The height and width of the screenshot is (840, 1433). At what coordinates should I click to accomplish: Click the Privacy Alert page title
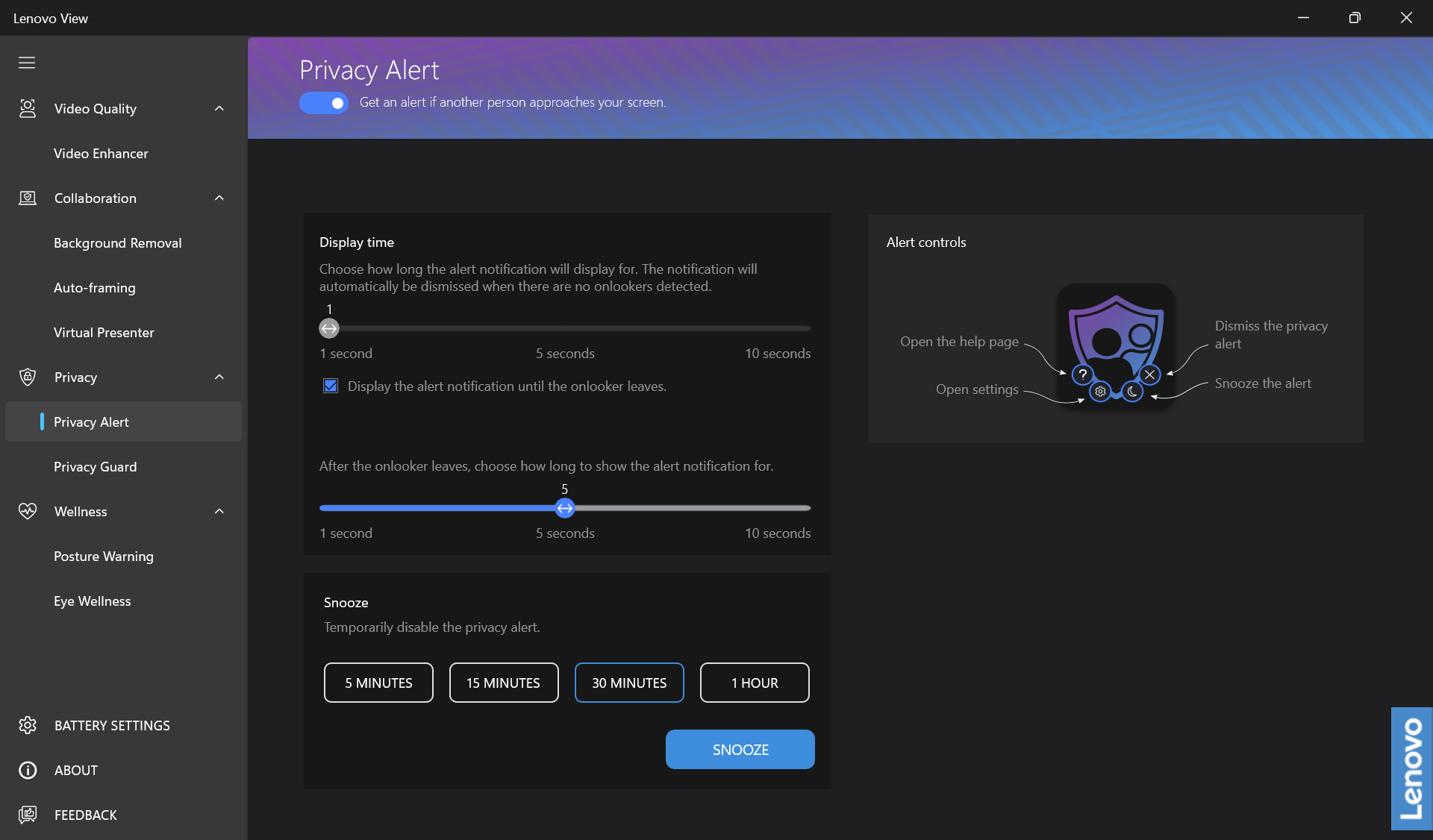pos(369,70)
